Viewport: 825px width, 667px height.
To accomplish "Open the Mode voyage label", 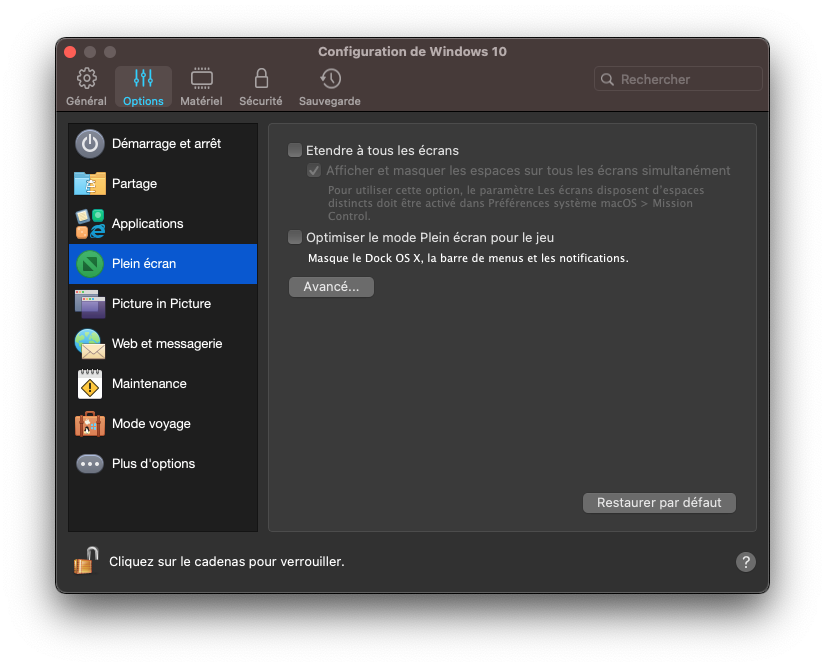I will point(151,423).
